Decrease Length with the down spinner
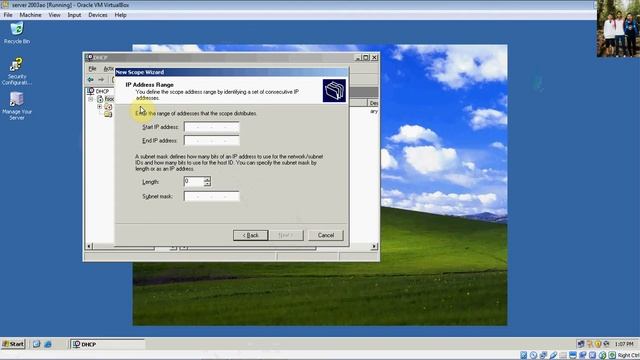This screenshot has width=640, height=360. pyautogui.click(x=207, y=184)
